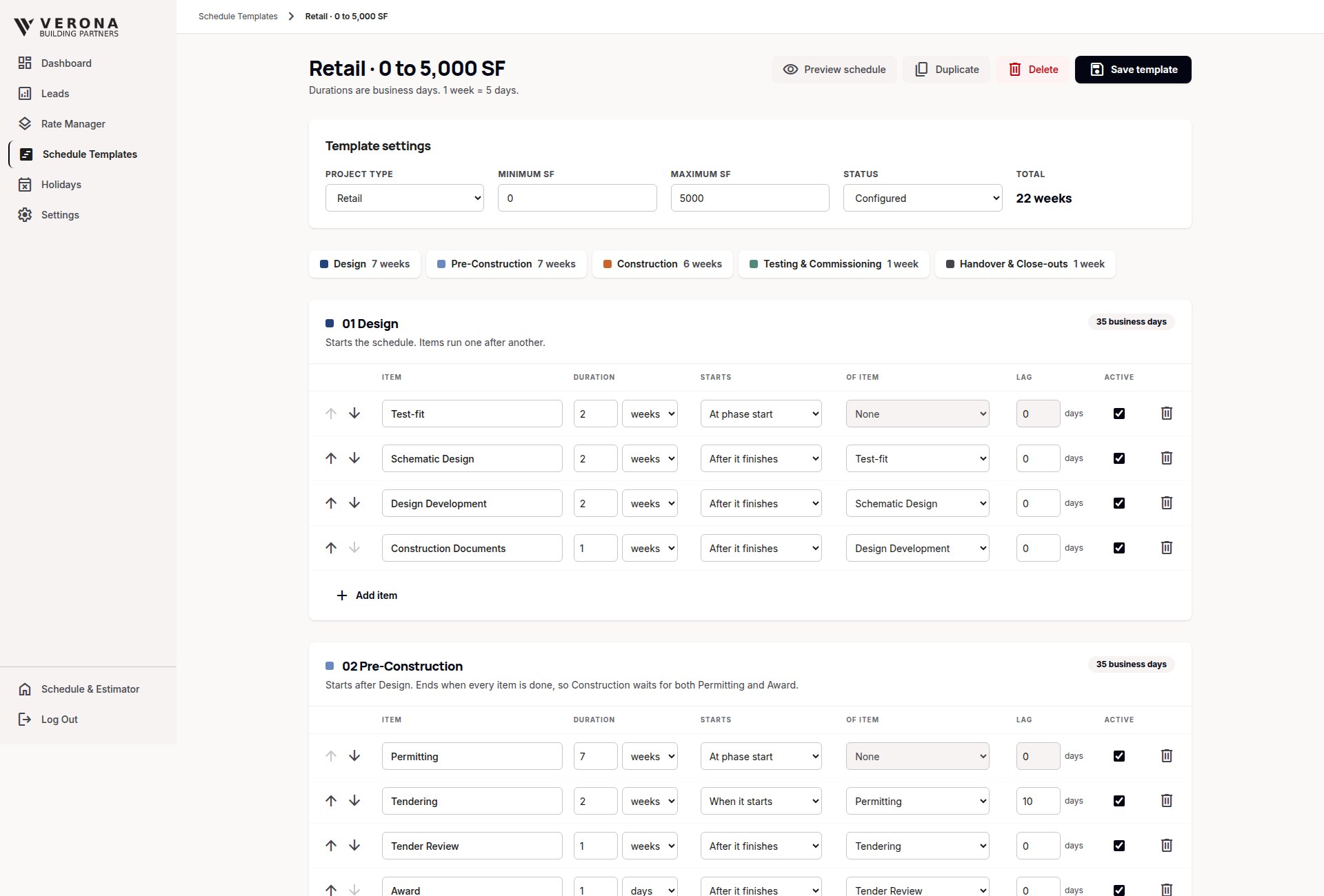Image resolution: width=1324 pixels, height=896 pixels.
Task: Move Test-fit row down with arrow
Action: coord(354,414)
